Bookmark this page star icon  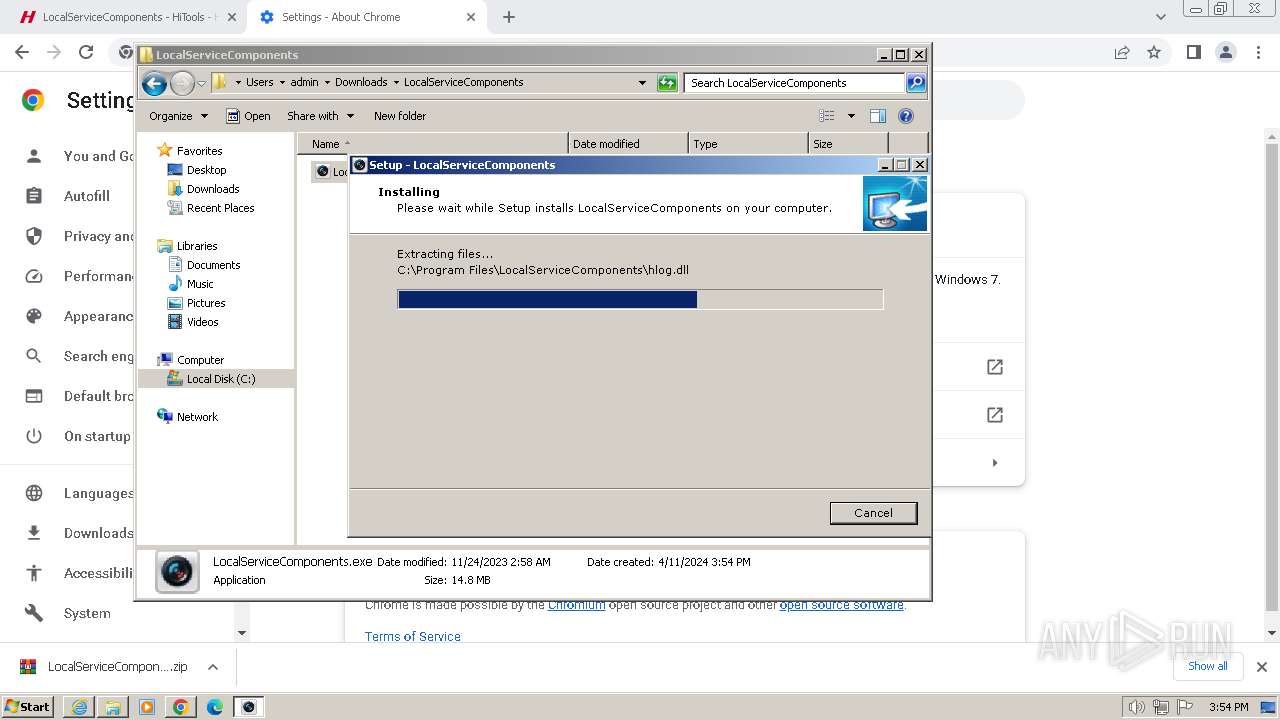point(1154,52)
